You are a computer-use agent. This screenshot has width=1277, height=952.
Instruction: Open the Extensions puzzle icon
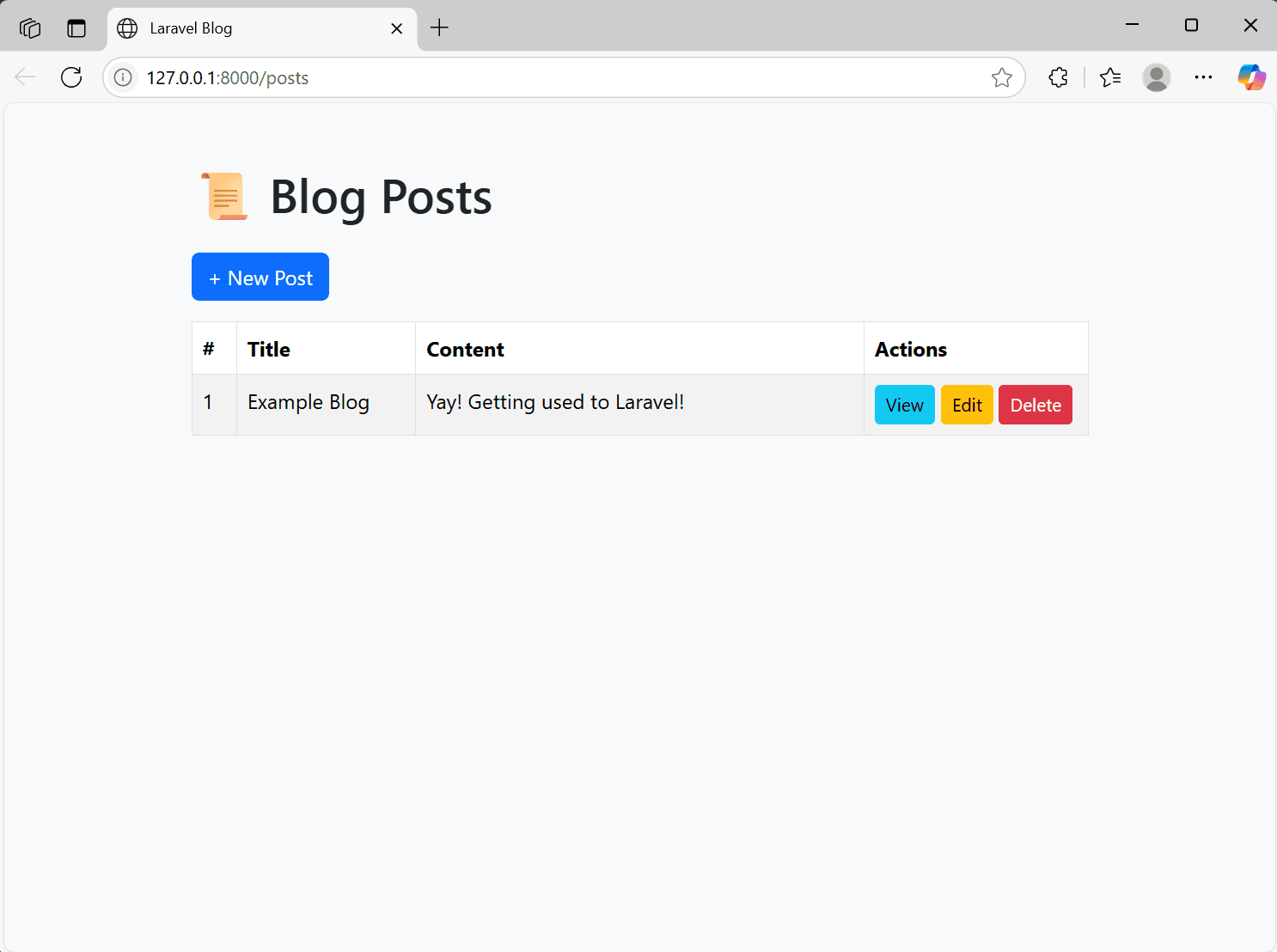(x=1058, y=77)
